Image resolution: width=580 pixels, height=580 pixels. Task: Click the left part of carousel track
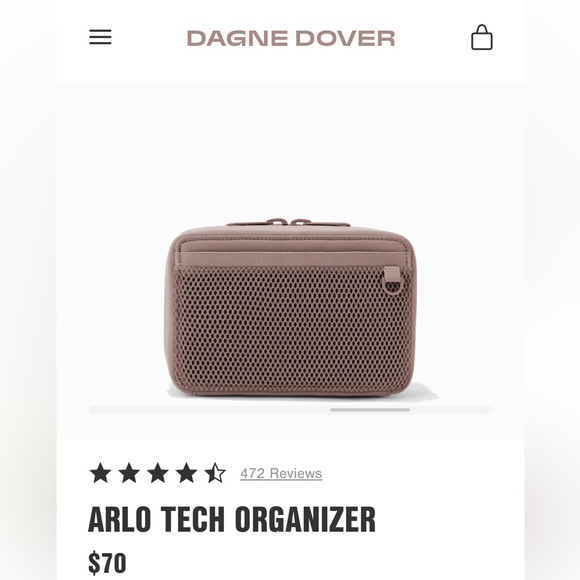(x=209, y=410)
